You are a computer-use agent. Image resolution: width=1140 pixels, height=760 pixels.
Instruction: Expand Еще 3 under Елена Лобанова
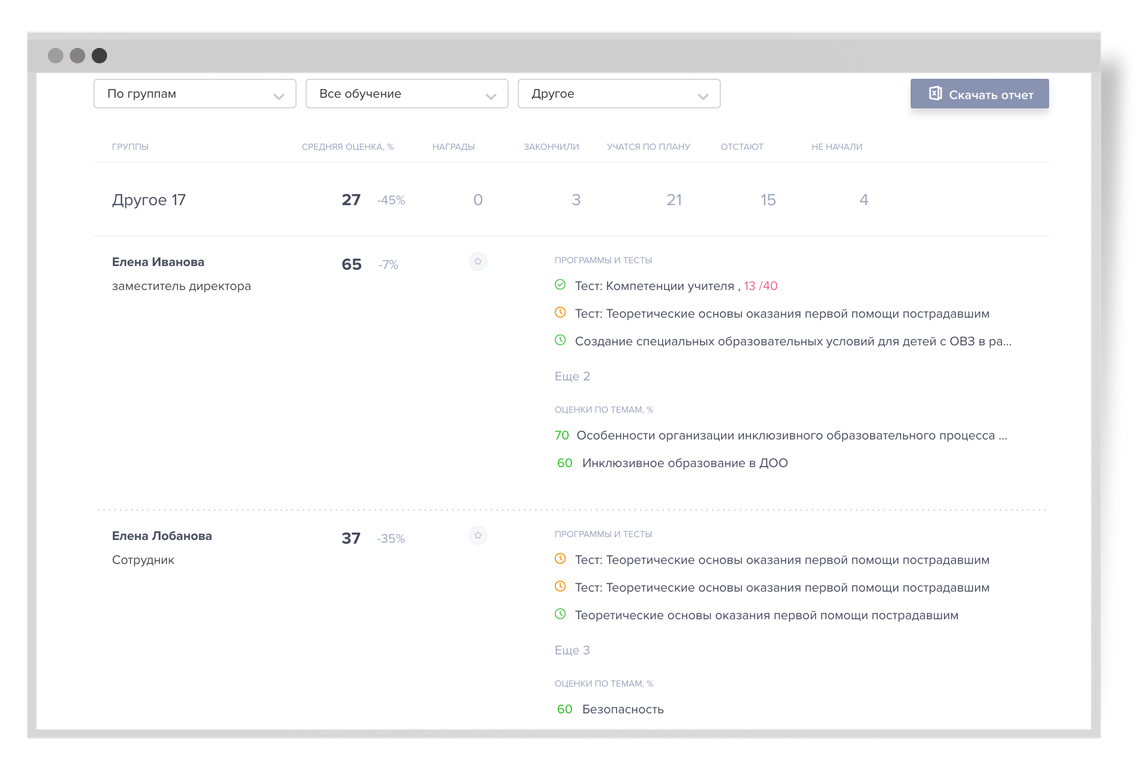(572, 650)
